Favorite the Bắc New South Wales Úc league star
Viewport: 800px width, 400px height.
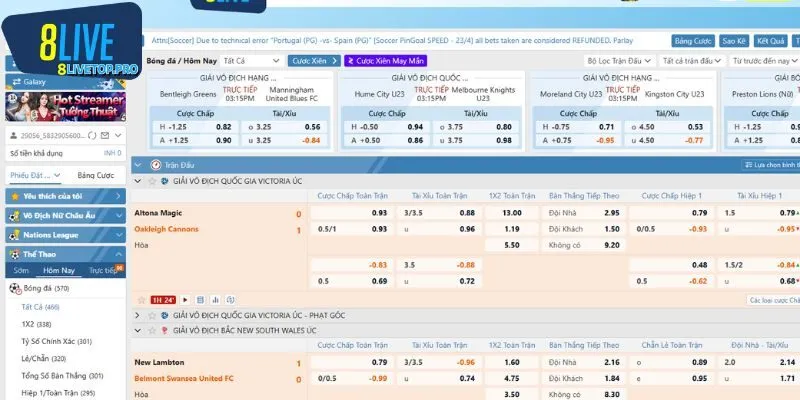(152, 331)
